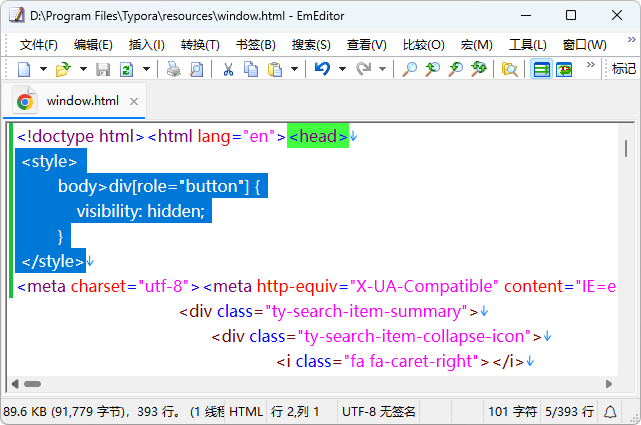Click the Print icon in the toolbar

click(173, 69)
